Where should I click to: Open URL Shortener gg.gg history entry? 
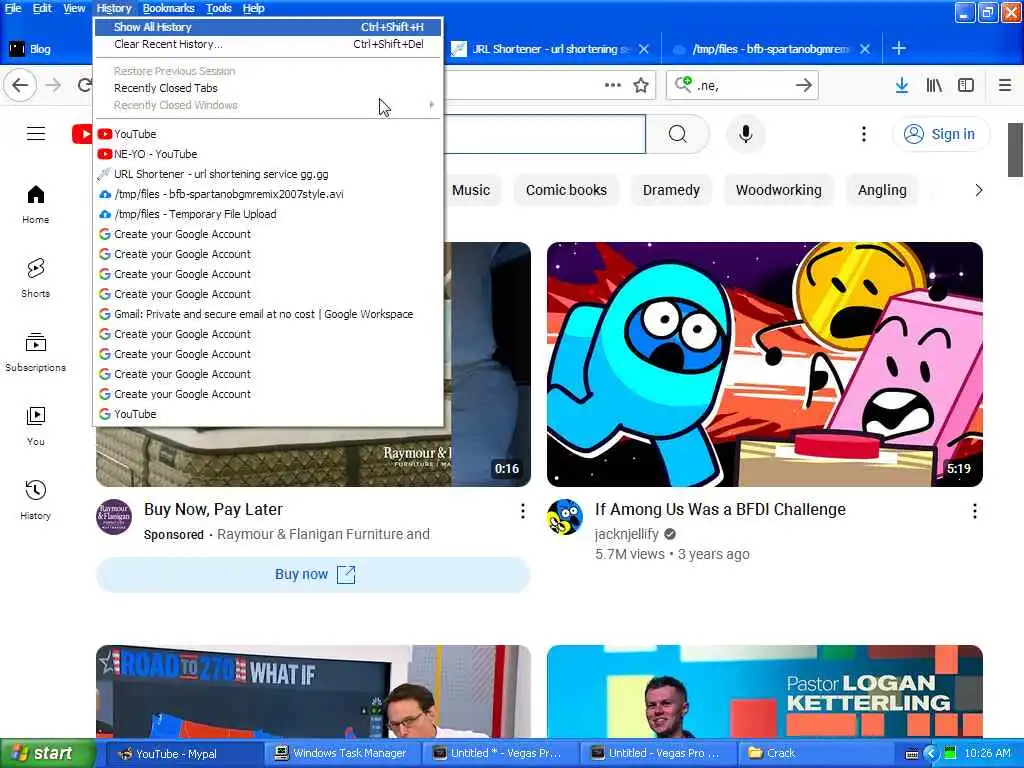click(x=268, y=174)
